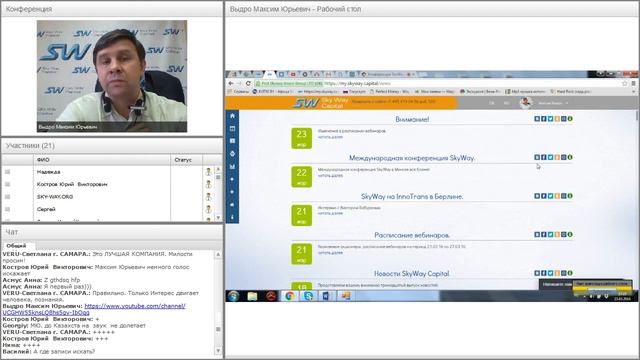
Task: Open Chrome from the shared taskbar
Action: click(x=289, y=296)
